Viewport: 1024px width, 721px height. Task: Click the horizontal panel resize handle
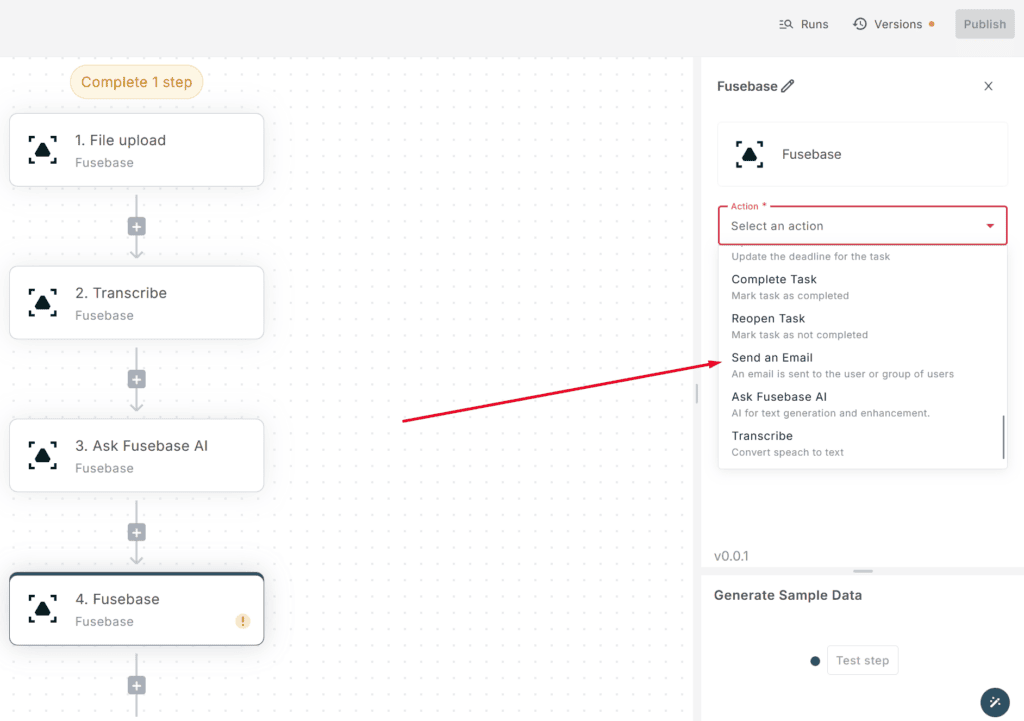(863, 571)
